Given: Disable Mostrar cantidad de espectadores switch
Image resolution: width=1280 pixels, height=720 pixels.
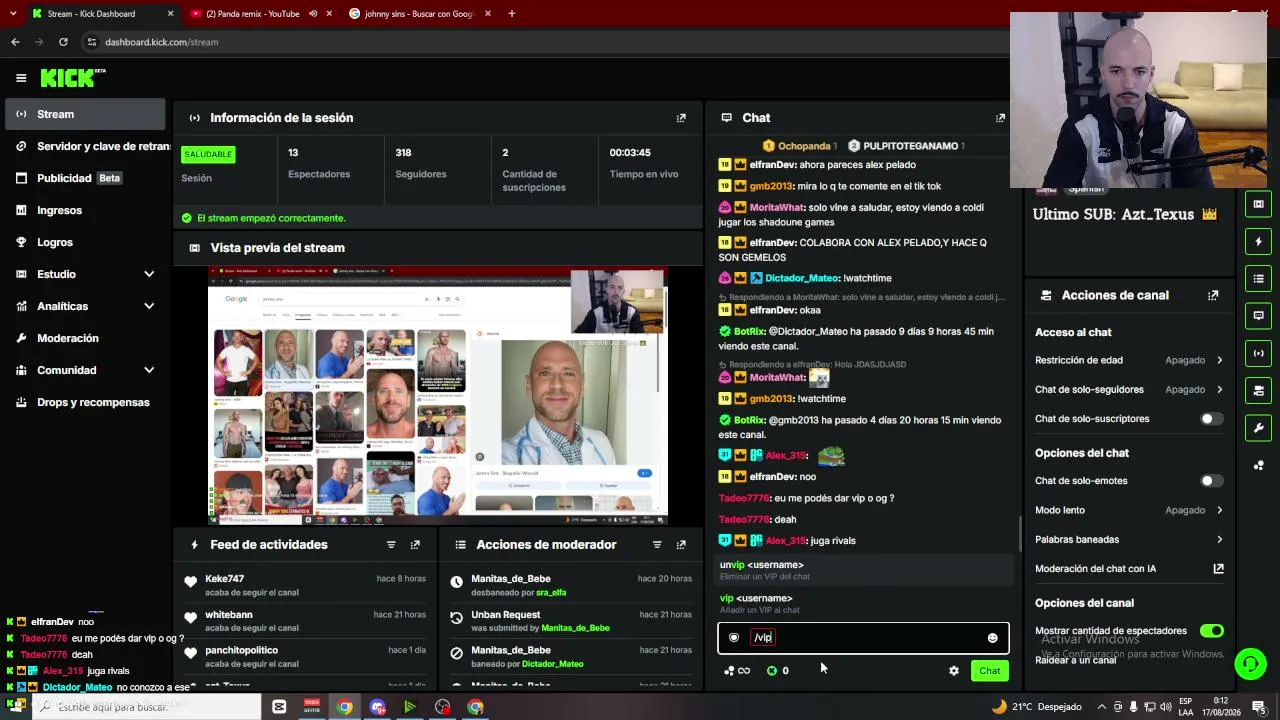Looking at the screenshot, I should pyautogui.click(x=1211, y=631).
